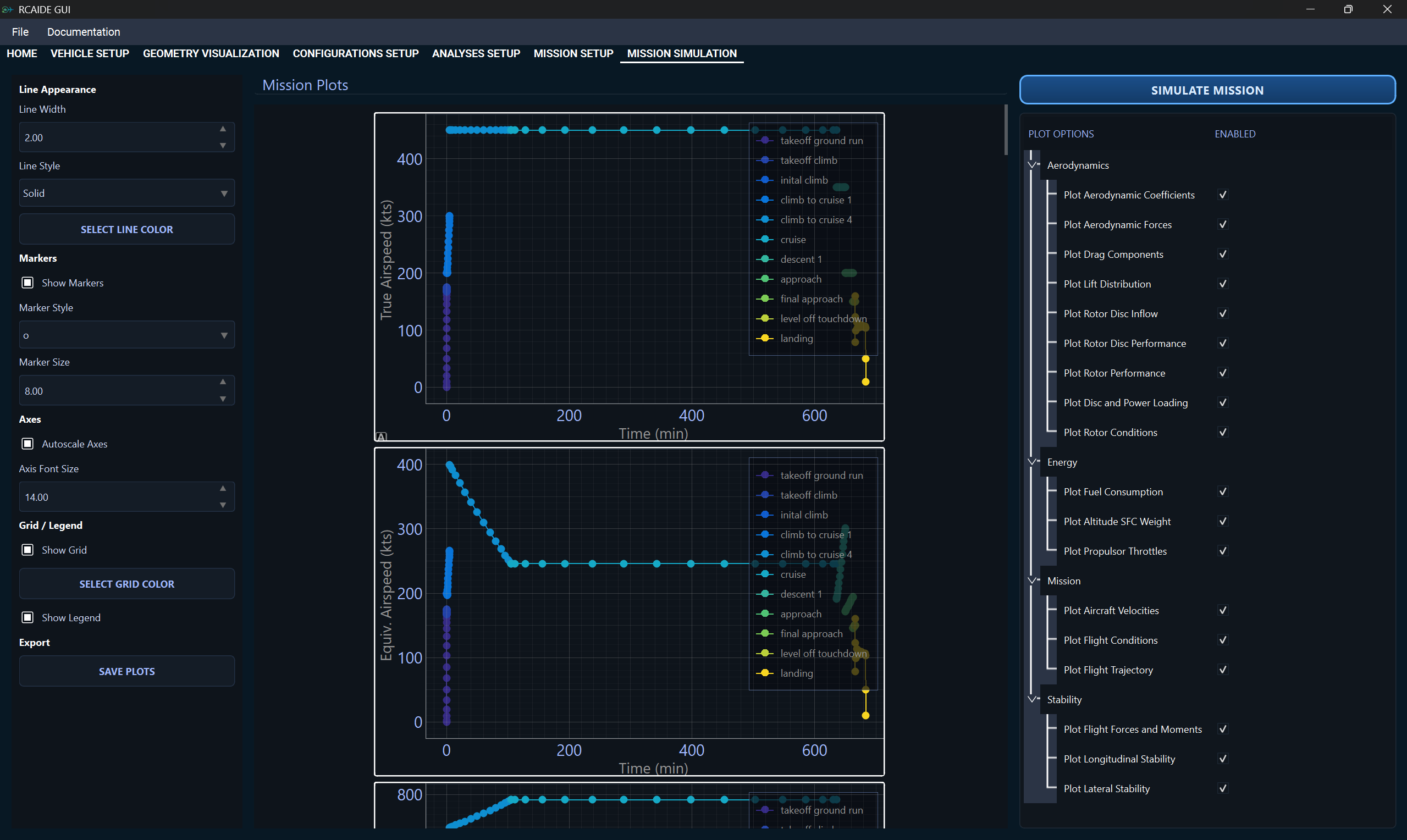Screen dimensions: 1407x840
Task: Open the ANALYSES SETUP tab
Action: 476,53
